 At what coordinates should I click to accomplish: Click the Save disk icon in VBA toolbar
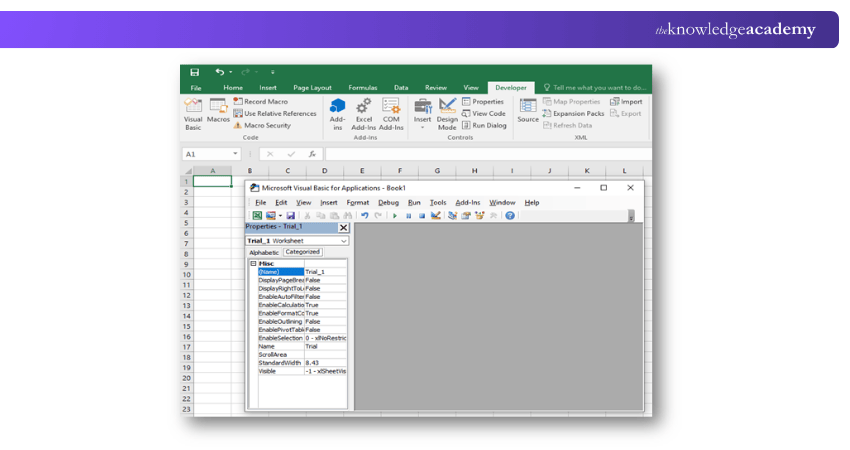click(x=291, y=215)
